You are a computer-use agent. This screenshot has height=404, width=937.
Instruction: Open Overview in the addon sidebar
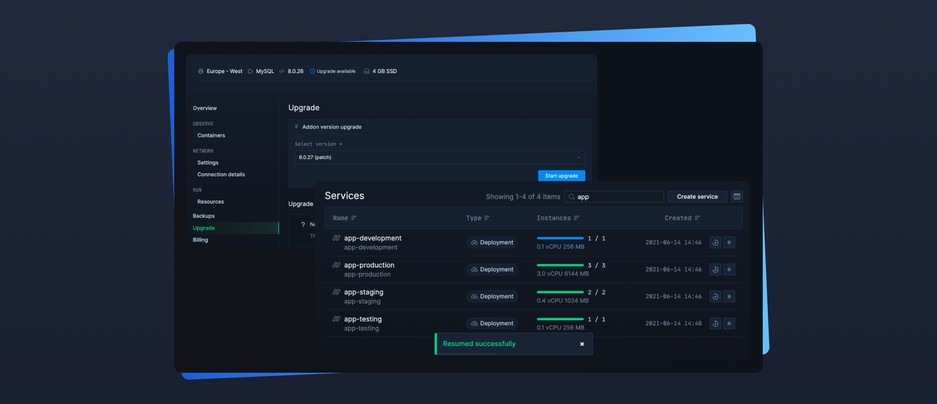205,108
